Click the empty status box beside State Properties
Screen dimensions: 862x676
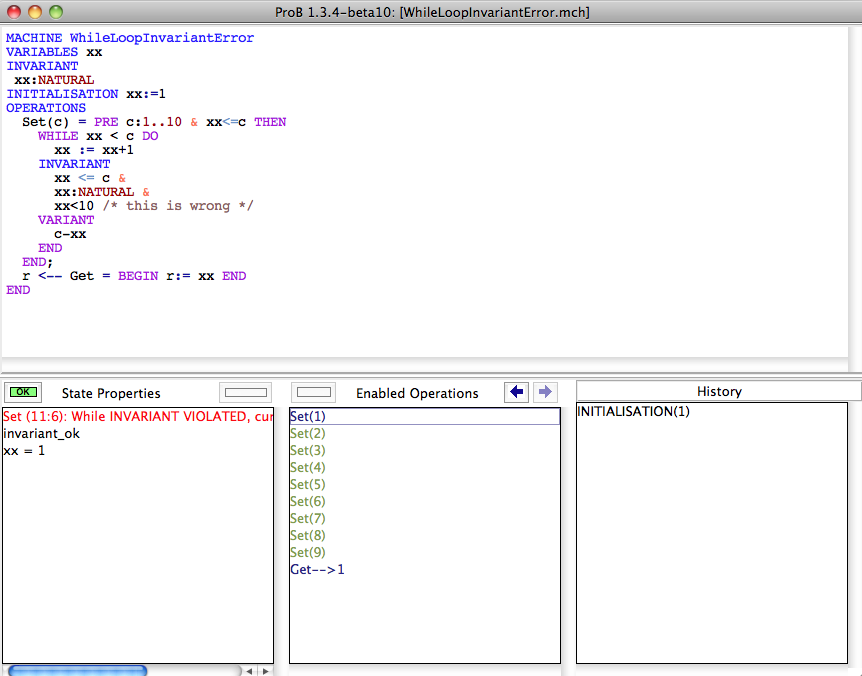pyautogui.click(x=245, y=392)
